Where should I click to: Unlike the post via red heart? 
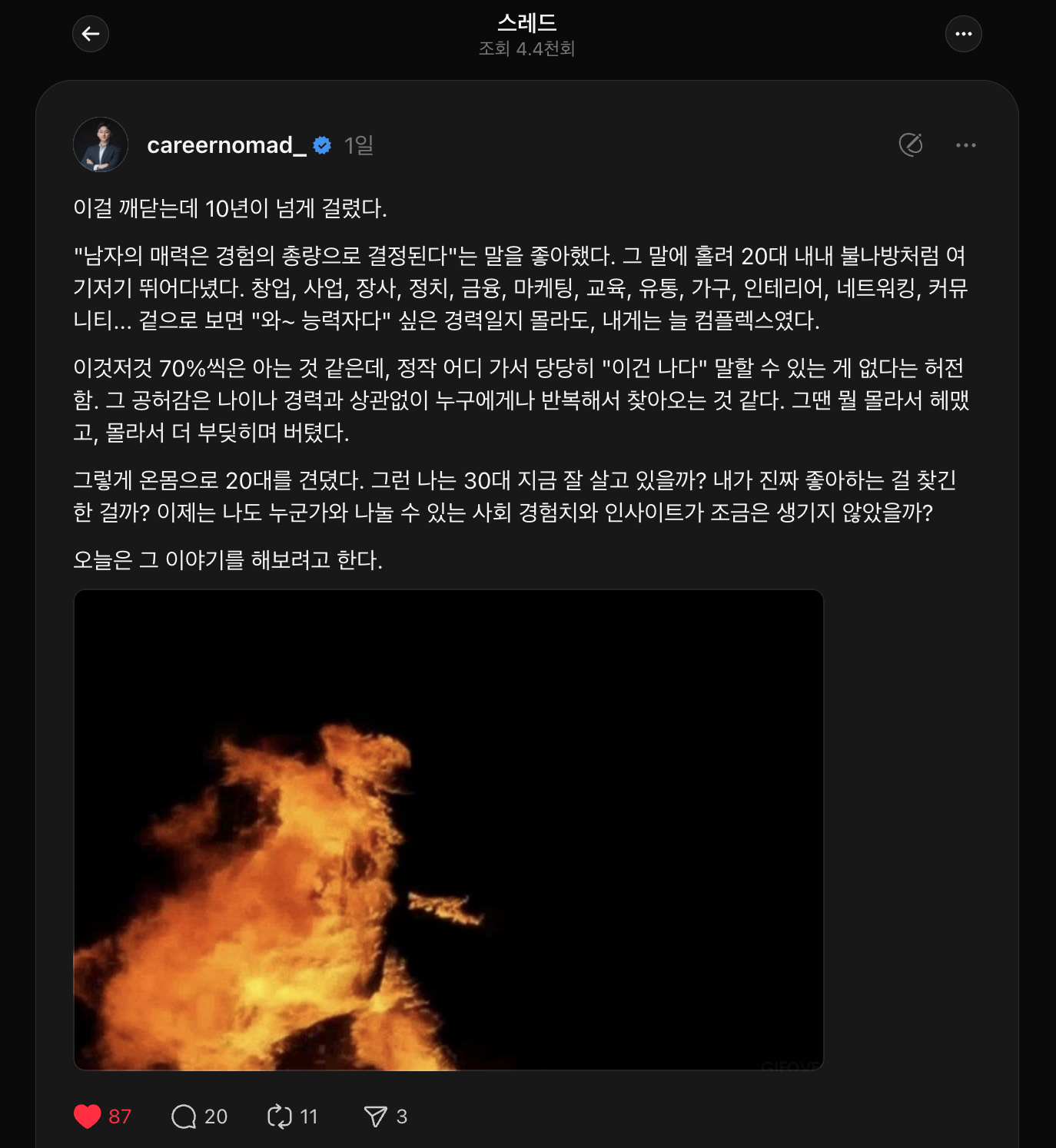(x=88, y=1116)
